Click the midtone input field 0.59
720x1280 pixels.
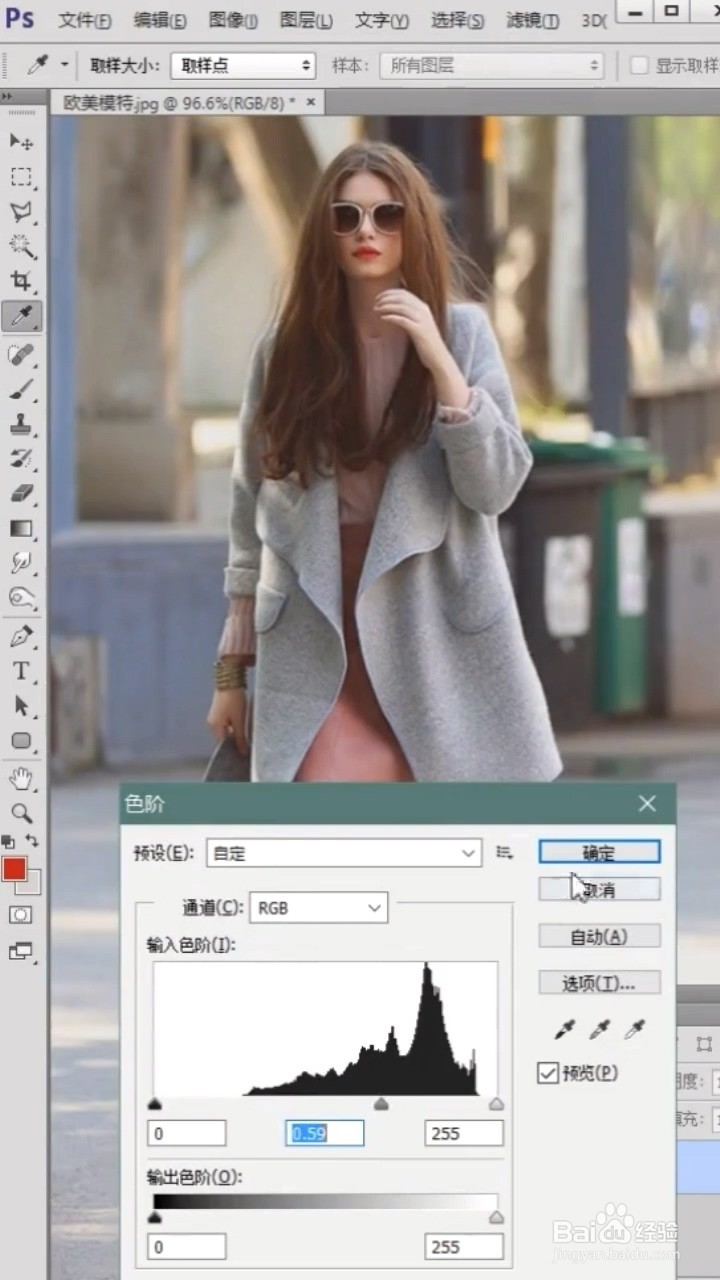coord(325,1133)
